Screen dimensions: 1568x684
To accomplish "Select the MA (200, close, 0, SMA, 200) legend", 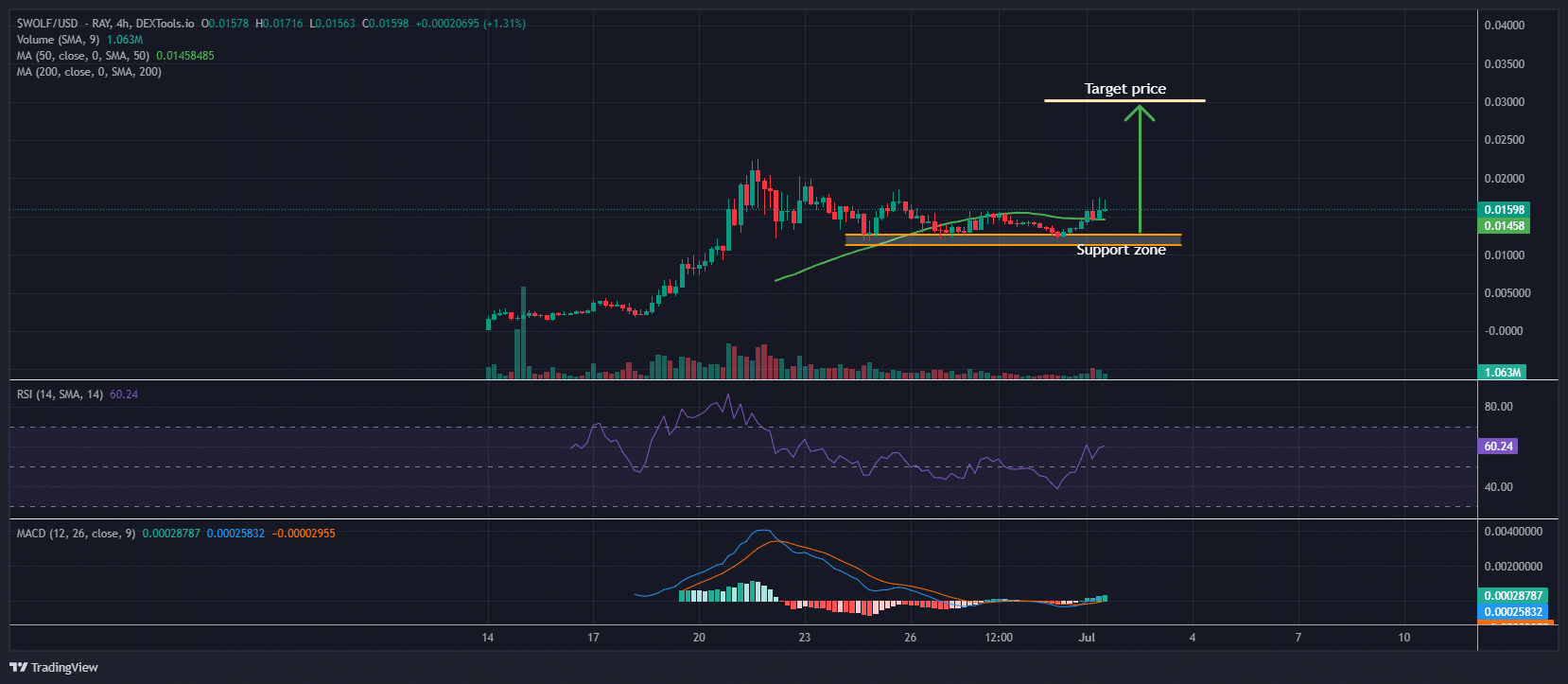I will pos(89,72).
